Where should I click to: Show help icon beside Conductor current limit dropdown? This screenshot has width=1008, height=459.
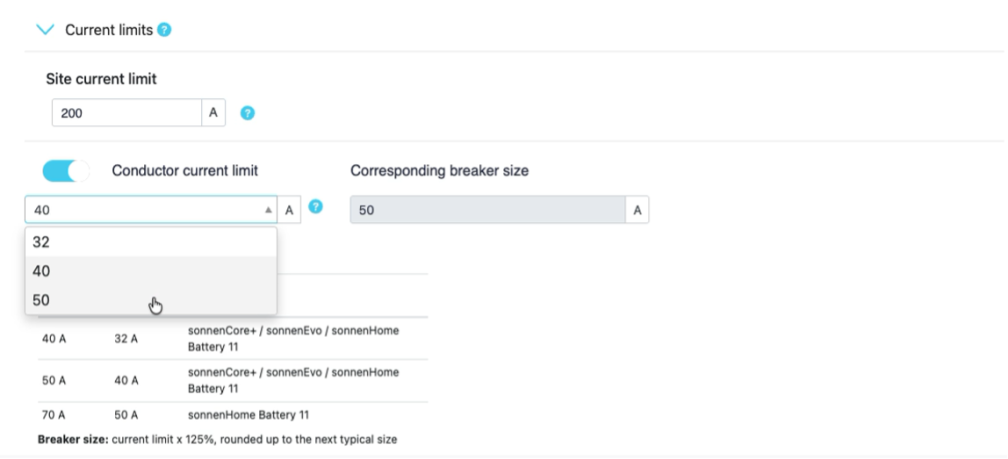coord(316,208)
